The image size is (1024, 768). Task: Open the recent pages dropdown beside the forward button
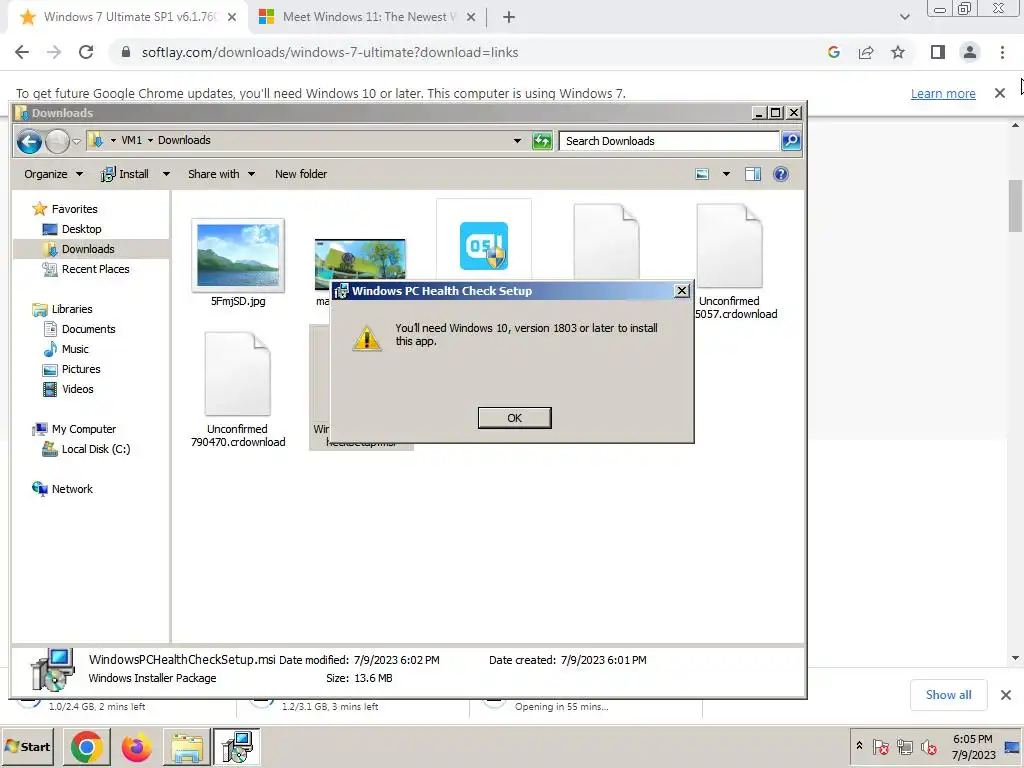(x=76, y=141)
